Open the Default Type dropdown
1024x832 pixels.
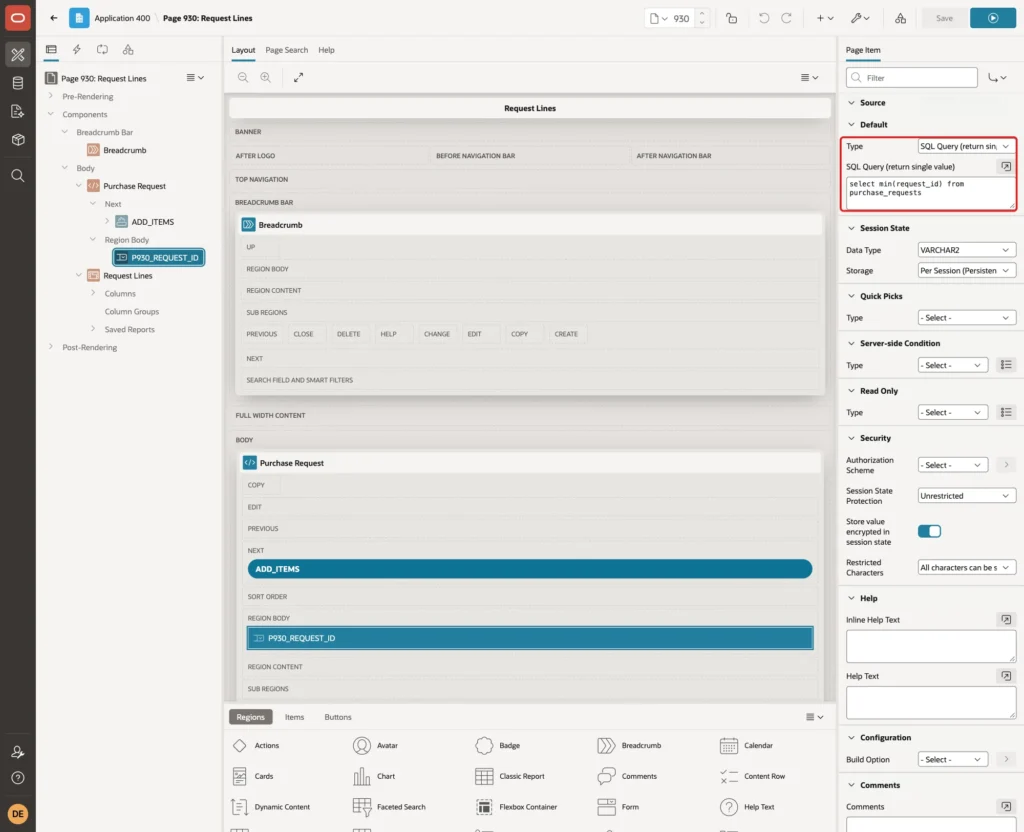click(966, 146)
